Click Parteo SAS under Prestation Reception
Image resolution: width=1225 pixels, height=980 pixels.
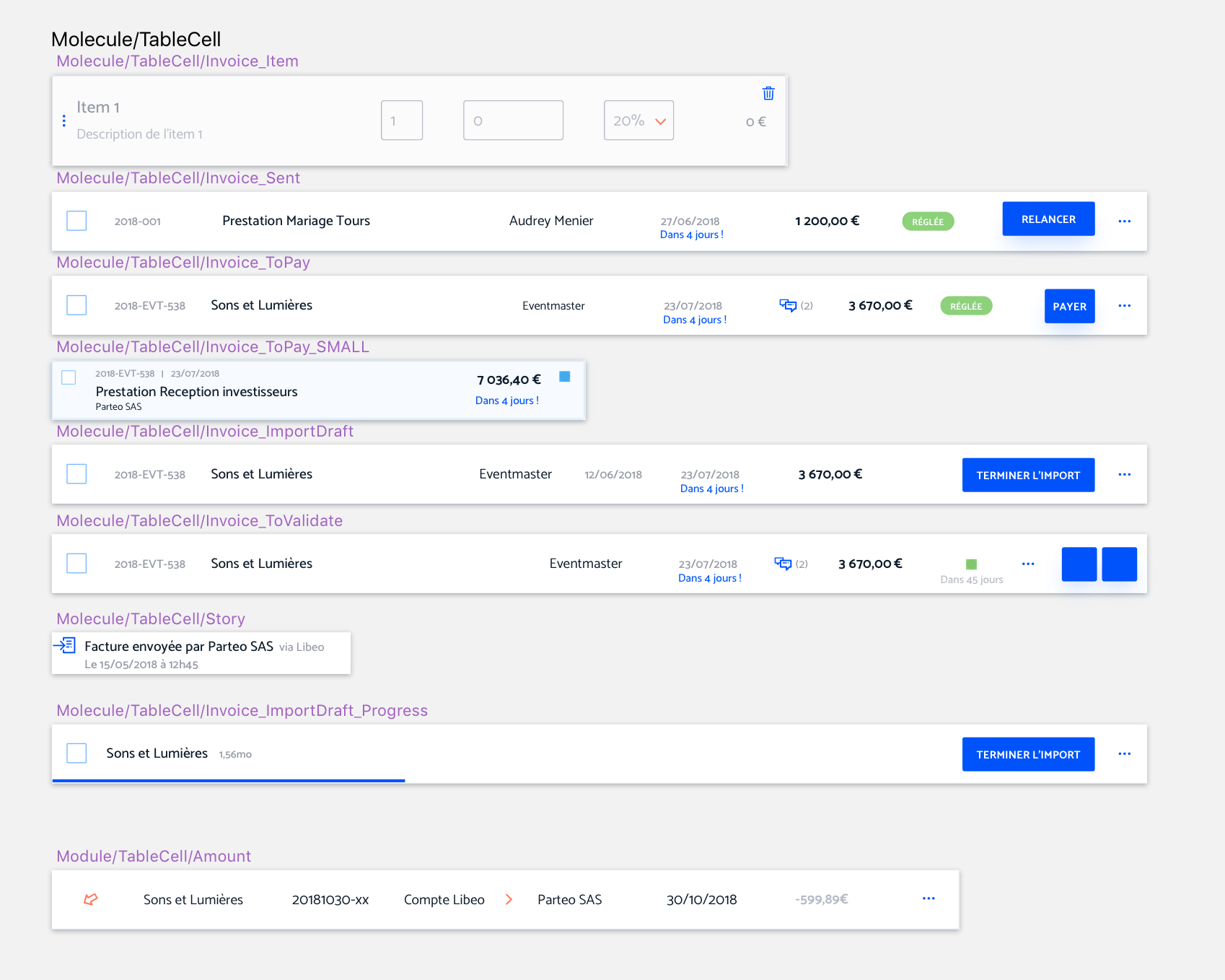(x=118, y=407)
